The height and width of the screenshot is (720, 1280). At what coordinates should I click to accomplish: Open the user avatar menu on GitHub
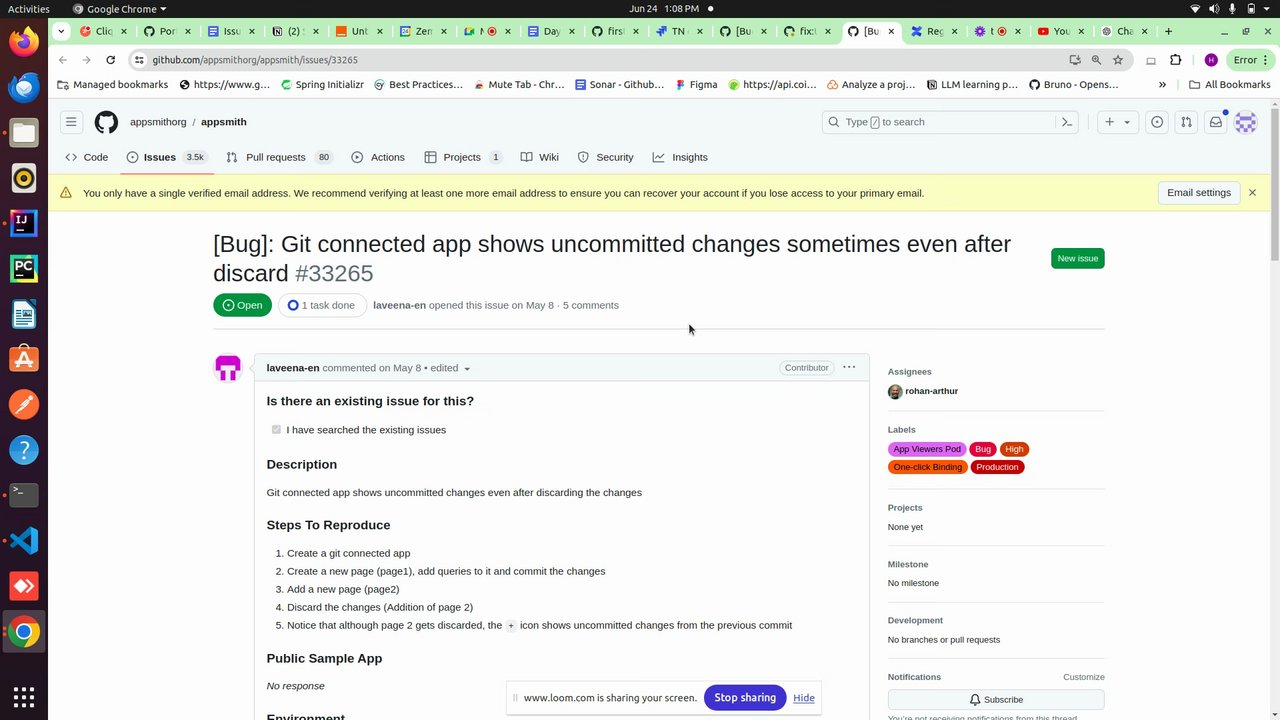(x=1245, y=122)
